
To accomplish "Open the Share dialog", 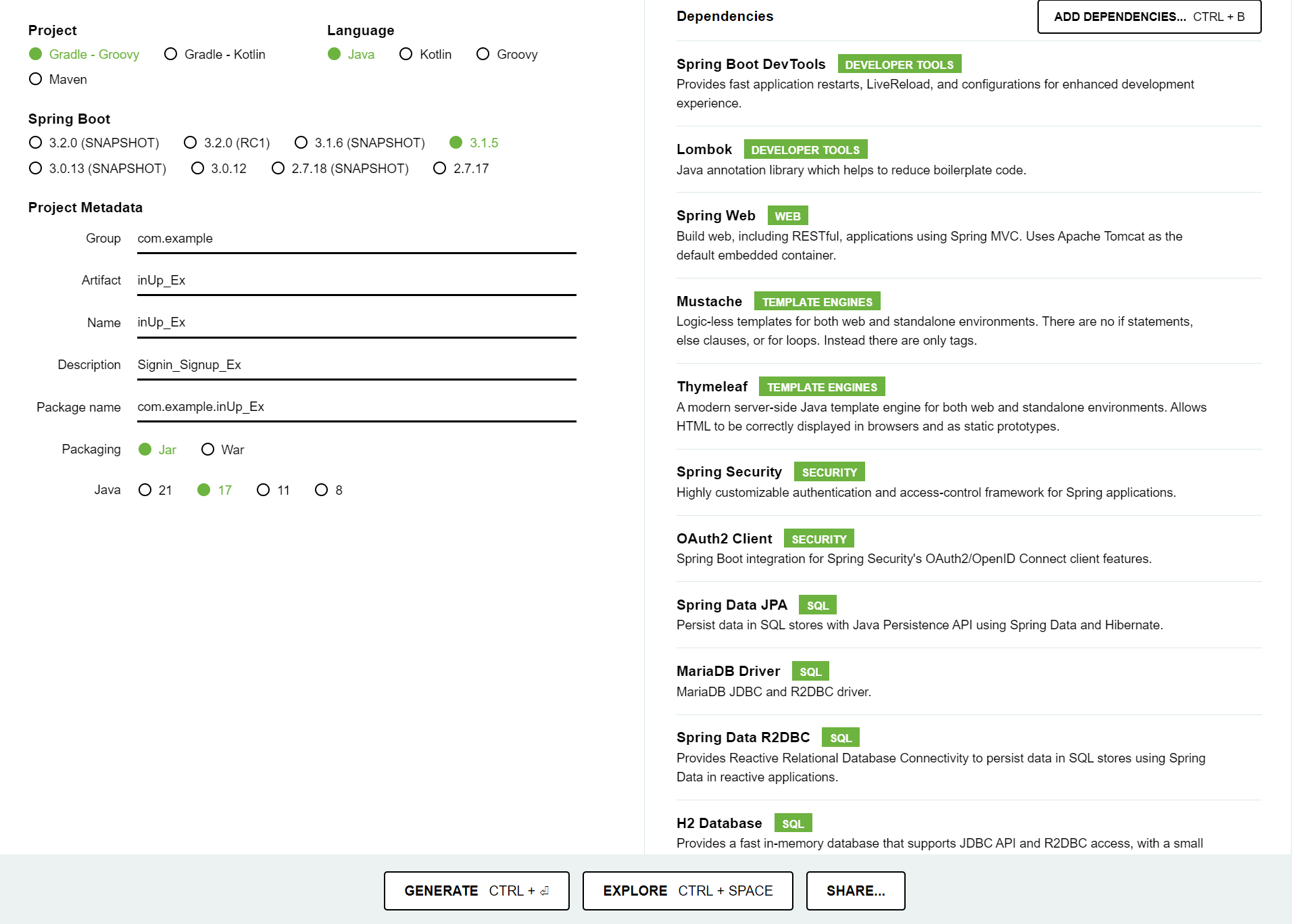I will coord(855,891).
